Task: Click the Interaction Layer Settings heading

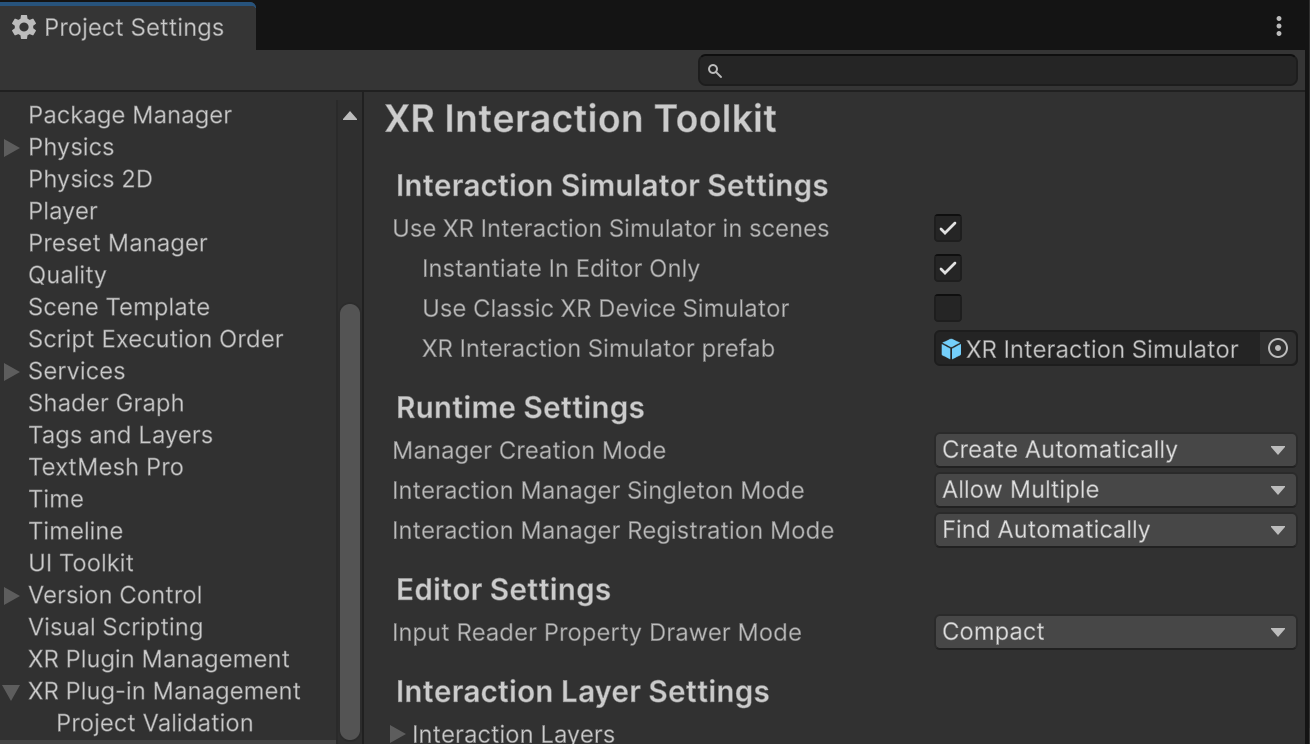Action: click(583, 692)
